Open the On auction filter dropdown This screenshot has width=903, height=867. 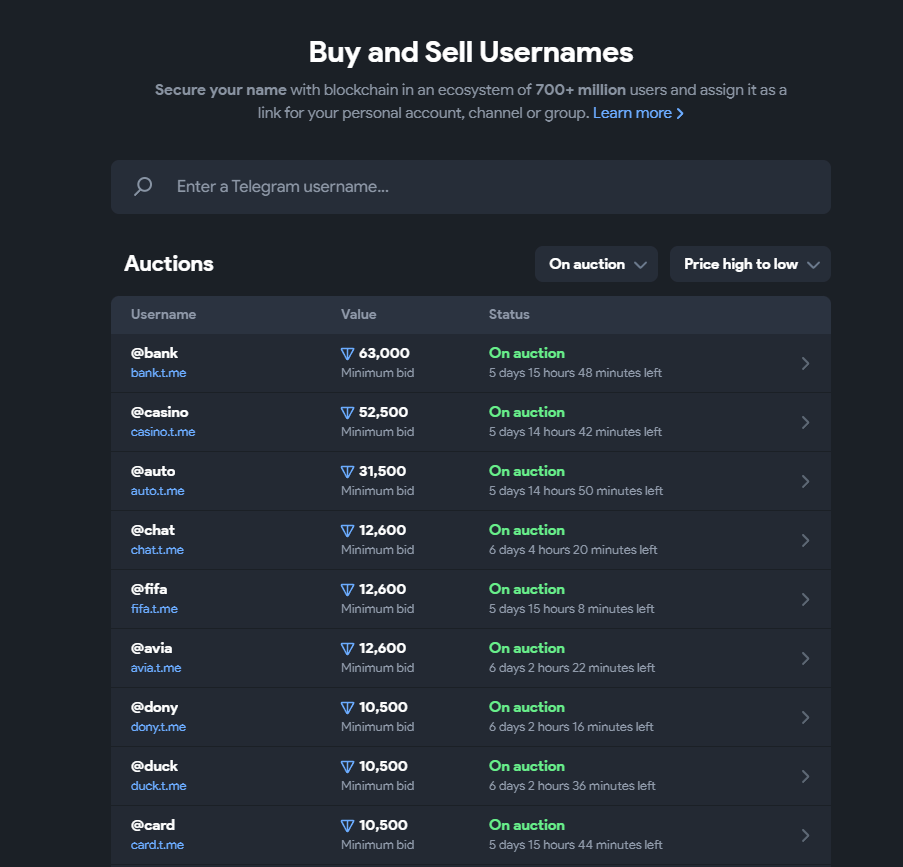pos(596,264)
